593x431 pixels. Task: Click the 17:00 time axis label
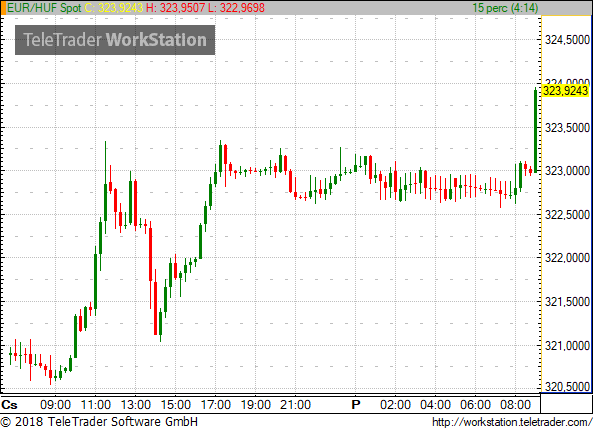[216, 405]
